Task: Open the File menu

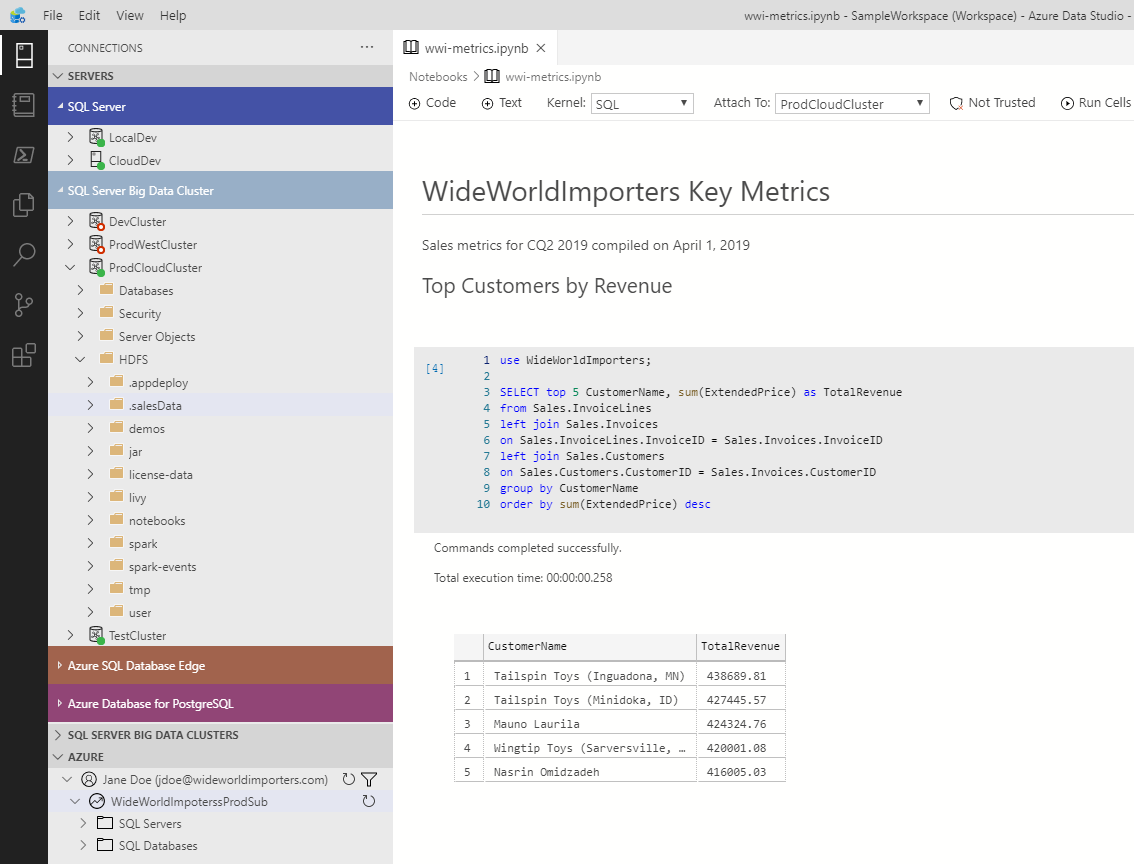Action: [x=52, y=15]
